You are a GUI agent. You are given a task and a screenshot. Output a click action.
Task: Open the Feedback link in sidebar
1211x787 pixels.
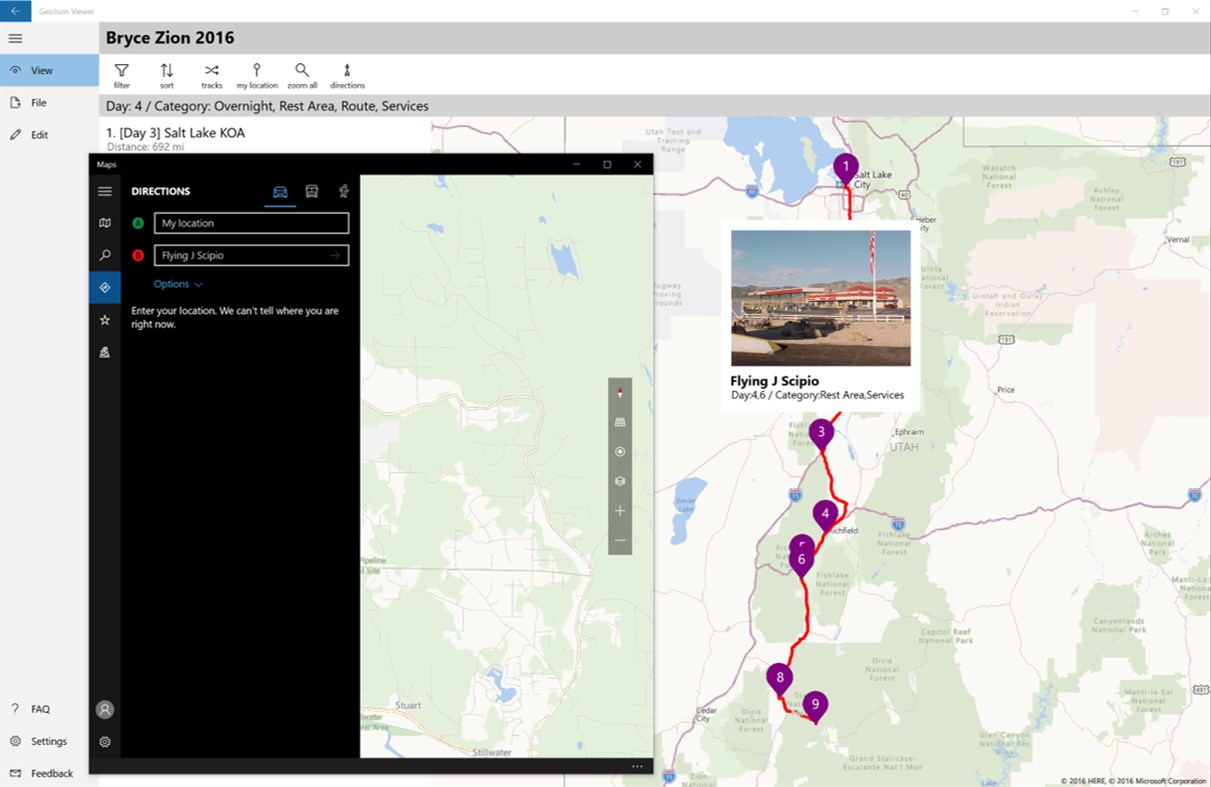(x=49, y=773)
